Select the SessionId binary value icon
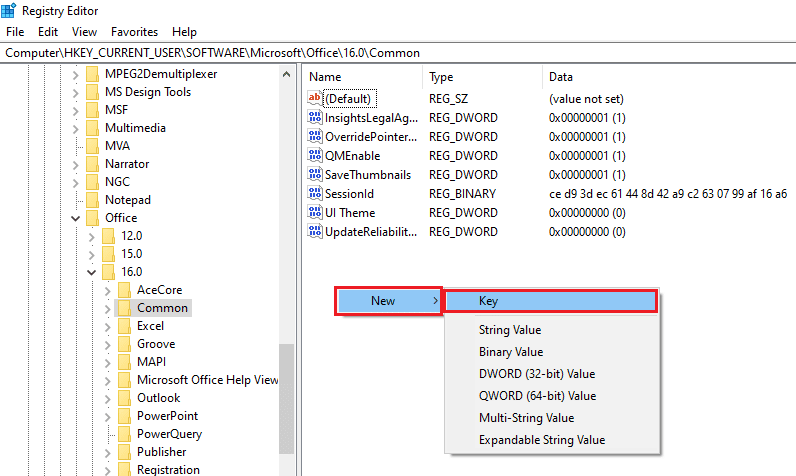This screenshot has width=796, height=476. click(315, 193)
